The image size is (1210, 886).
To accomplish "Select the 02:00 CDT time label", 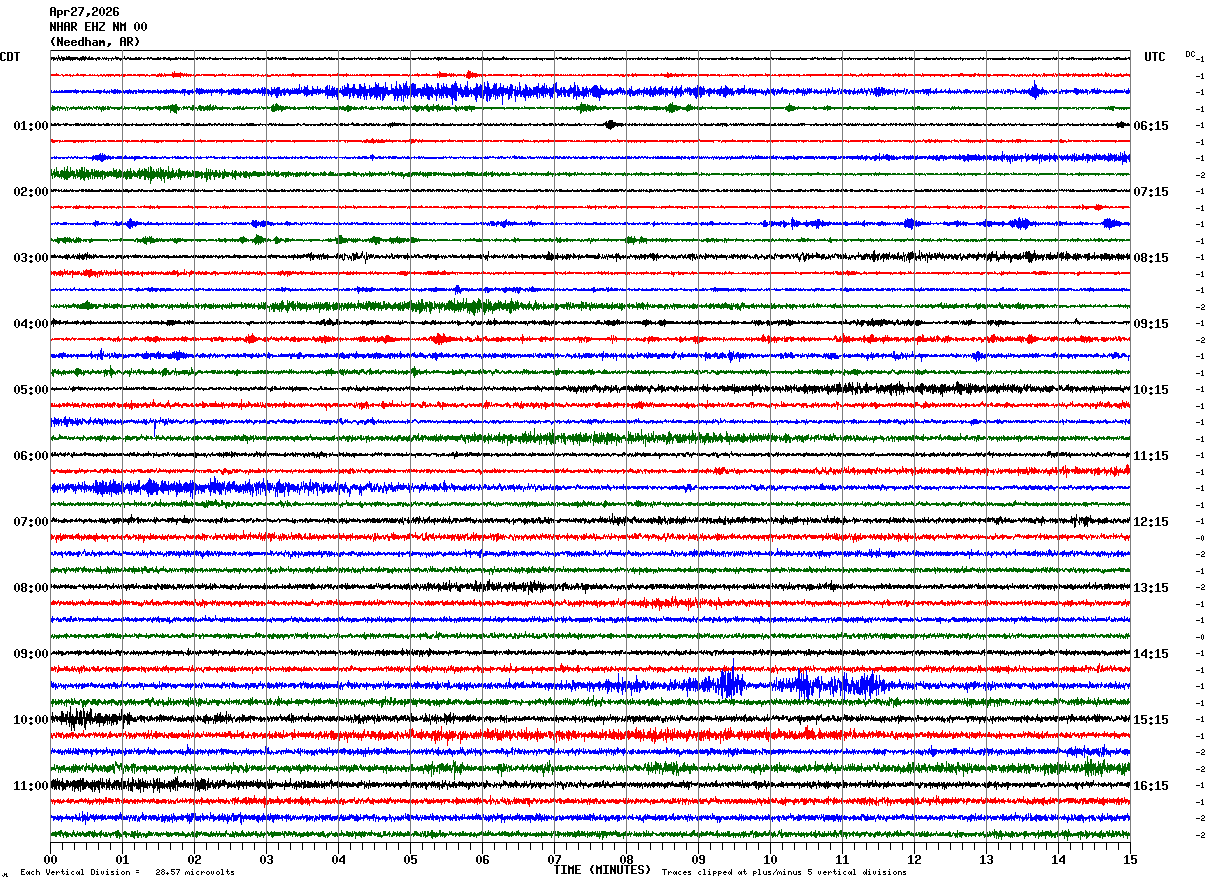I will (x=31, y=192).
